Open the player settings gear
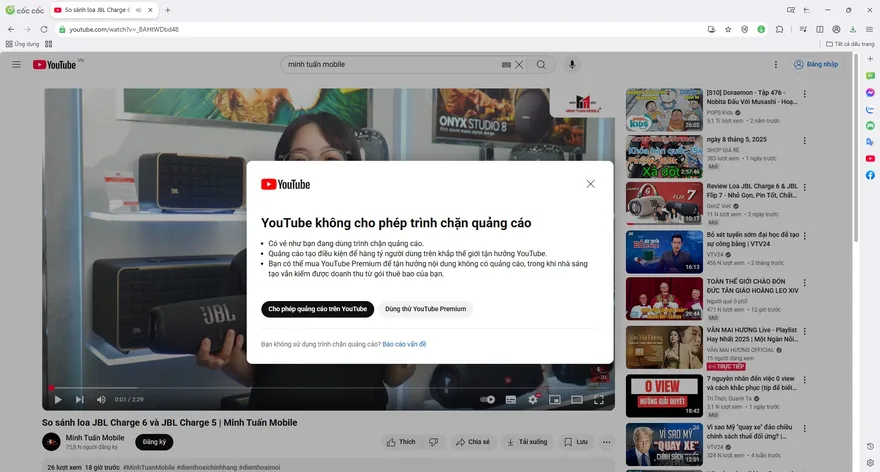This screenshot has width=880, height=472. pos(533,400)
